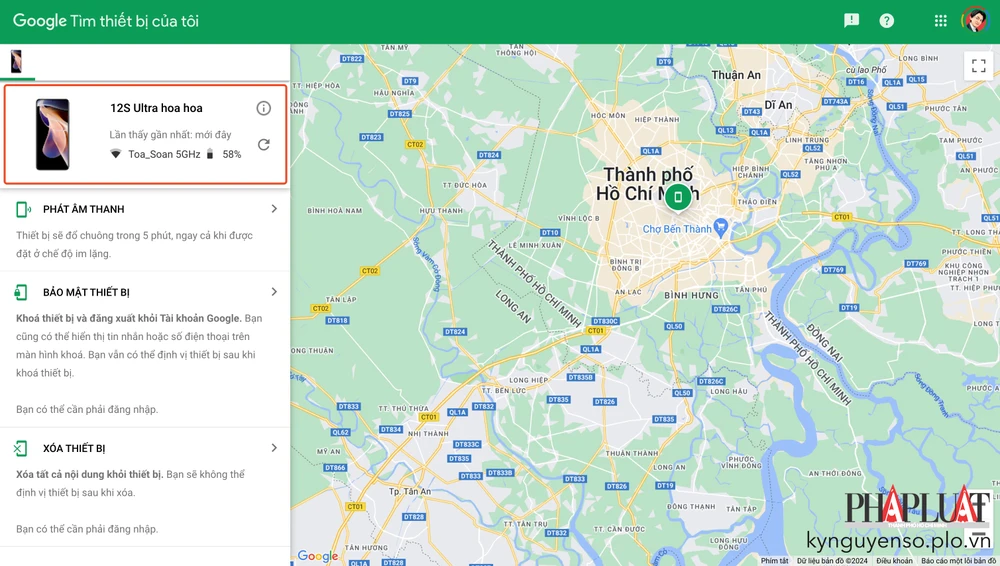Click the Bình Hưng map label
The height and width of the screenshot is (566, 1000).
[x=691, y=295]
